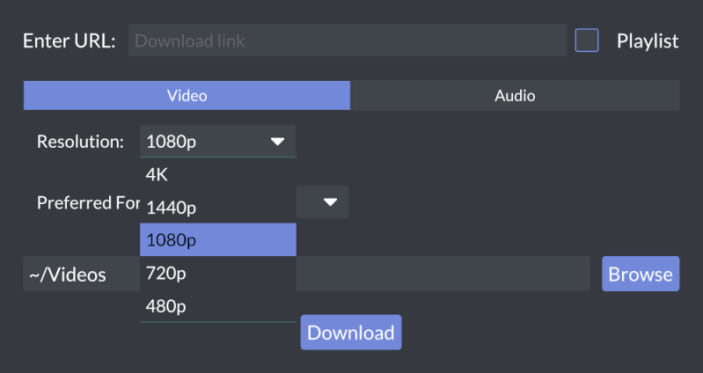Viewport: 703px width, 373px height.
Task: Click the path field area beside Browse
Action: pos(443,274)
